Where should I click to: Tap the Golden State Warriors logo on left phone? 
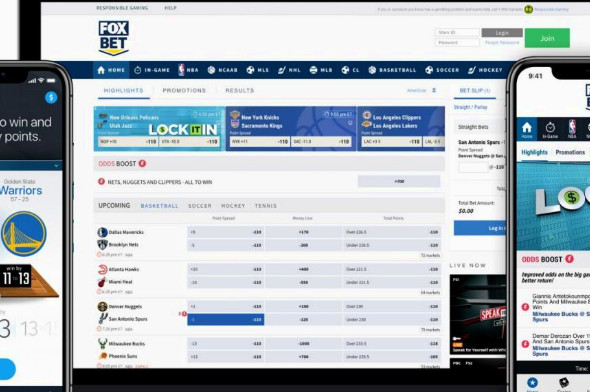tap(24, 234)
